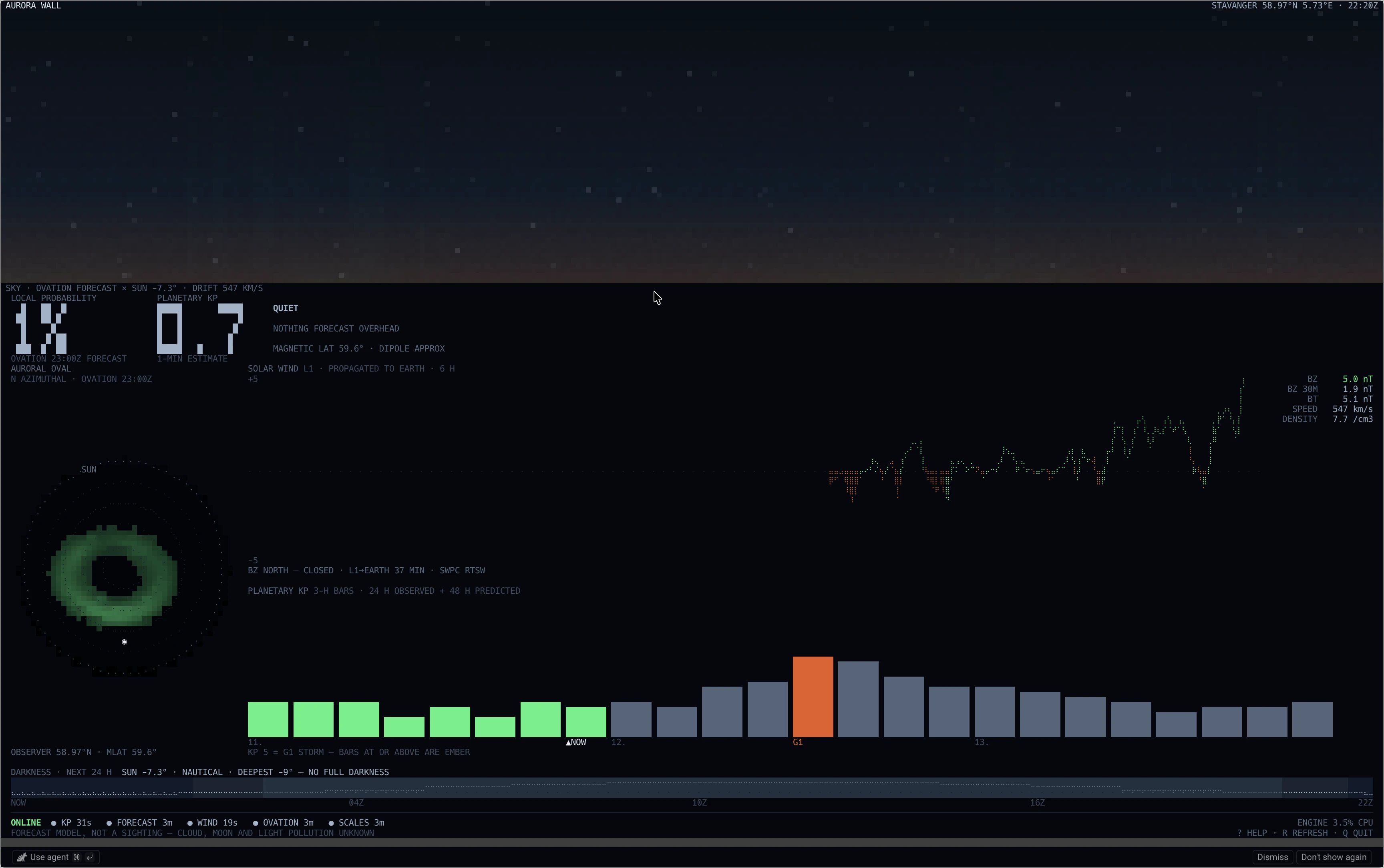Click the ONLINE status indicator

tap(26, 823)
